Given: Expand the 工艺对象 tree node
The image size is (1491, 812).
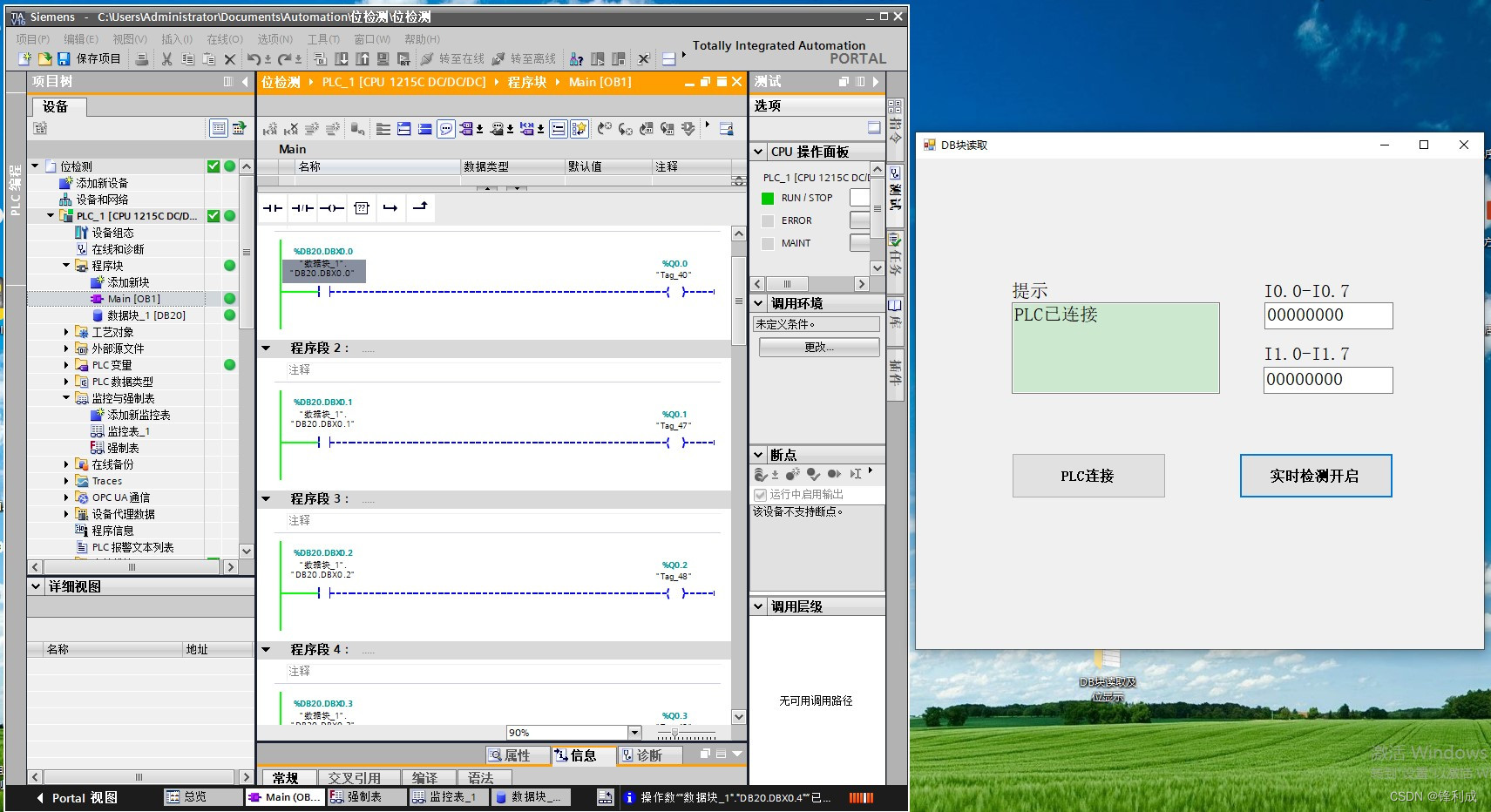Looking at the screenshot, I should [66, 331].
